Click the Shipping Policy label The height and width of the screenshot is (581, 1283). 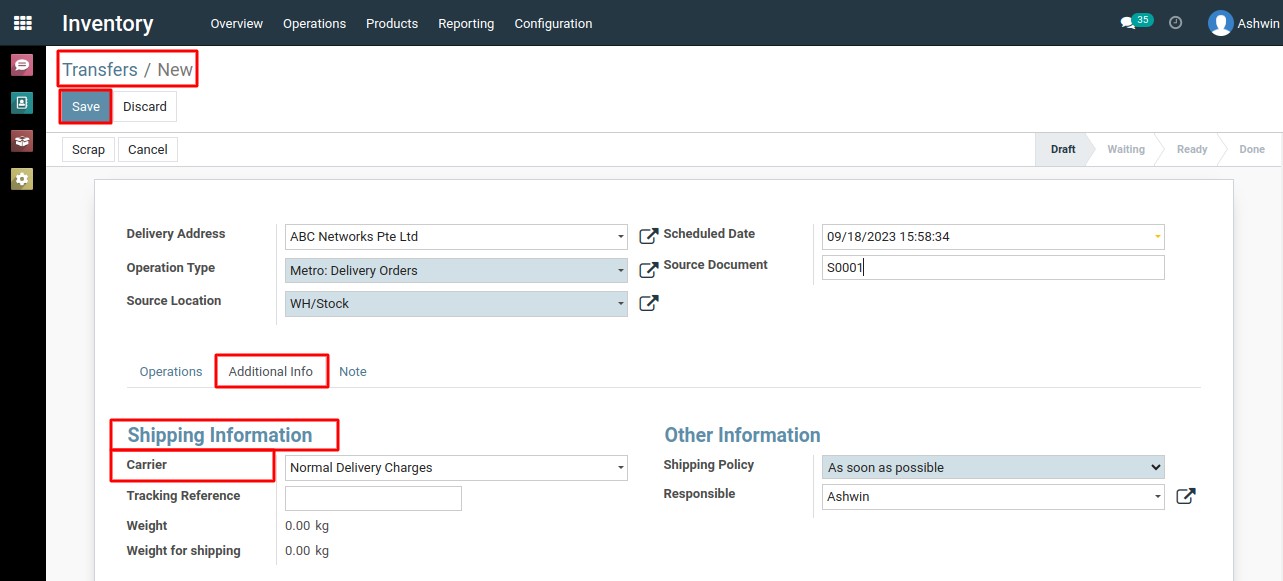(x=709, y=465)
